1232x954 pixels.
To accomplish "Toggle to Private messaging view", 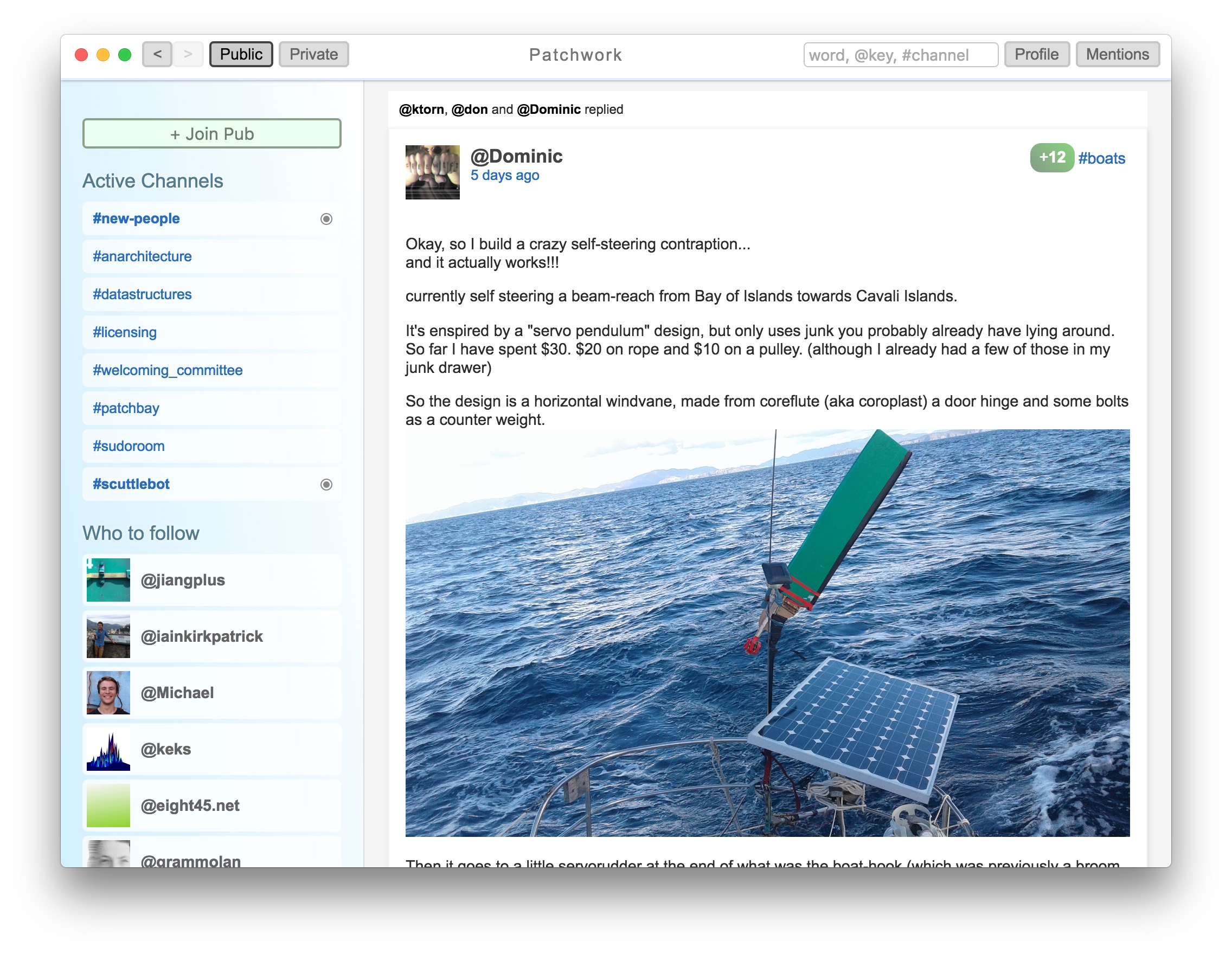I will click(313, 54).
